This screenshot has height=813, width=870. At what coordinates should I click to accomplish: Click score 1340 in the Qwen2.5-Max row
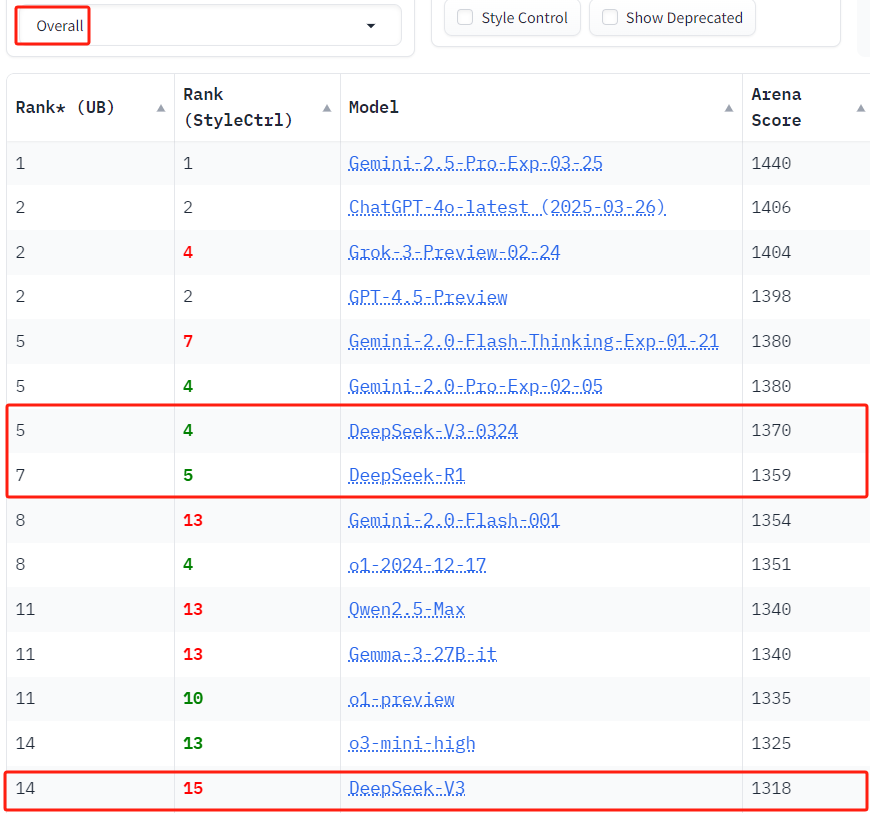(x=771, y=609)
